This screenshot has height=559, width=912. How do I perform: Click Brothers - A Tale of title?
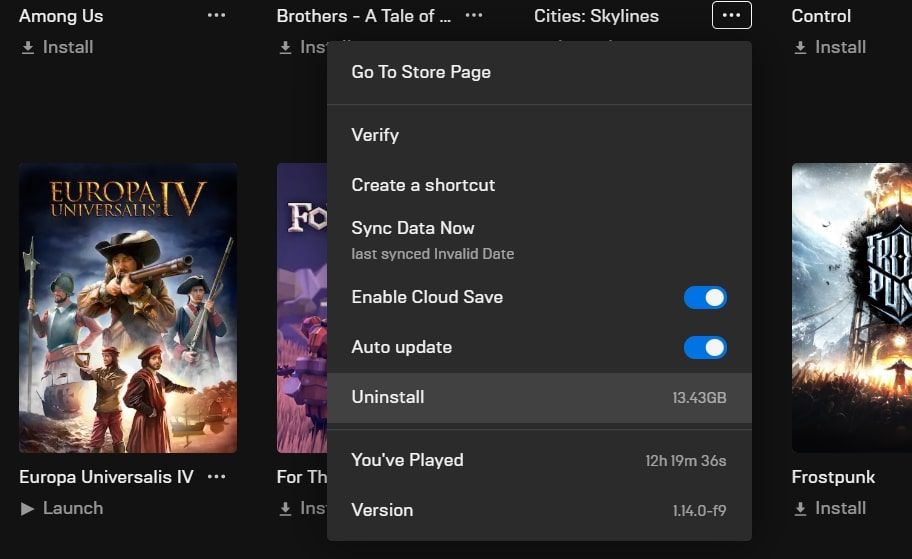[x=364, y=16]
